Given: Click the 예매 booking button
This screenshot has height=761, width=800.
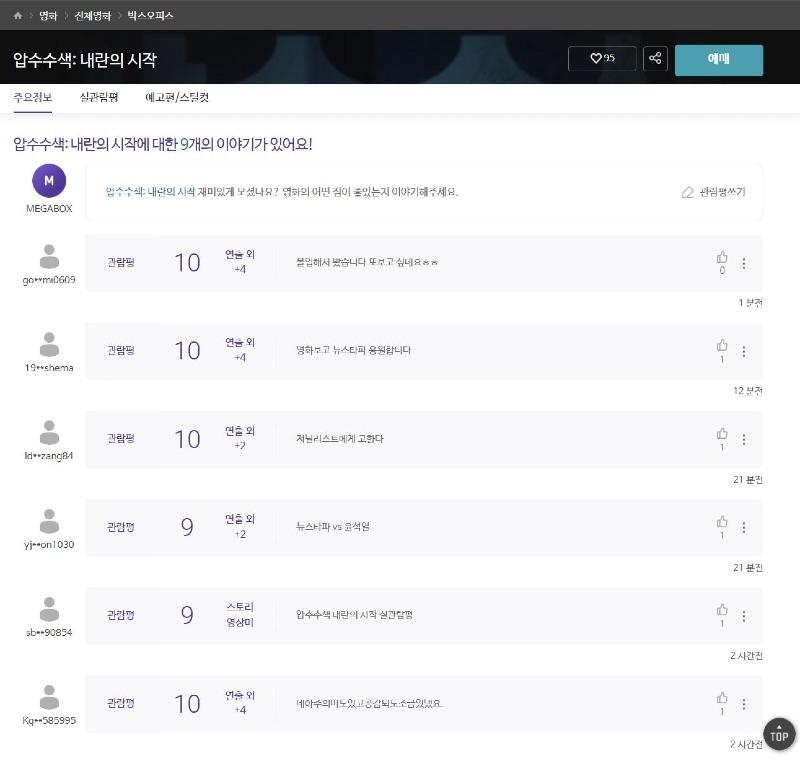Looking at the screenshot, I should coord(718,60).
